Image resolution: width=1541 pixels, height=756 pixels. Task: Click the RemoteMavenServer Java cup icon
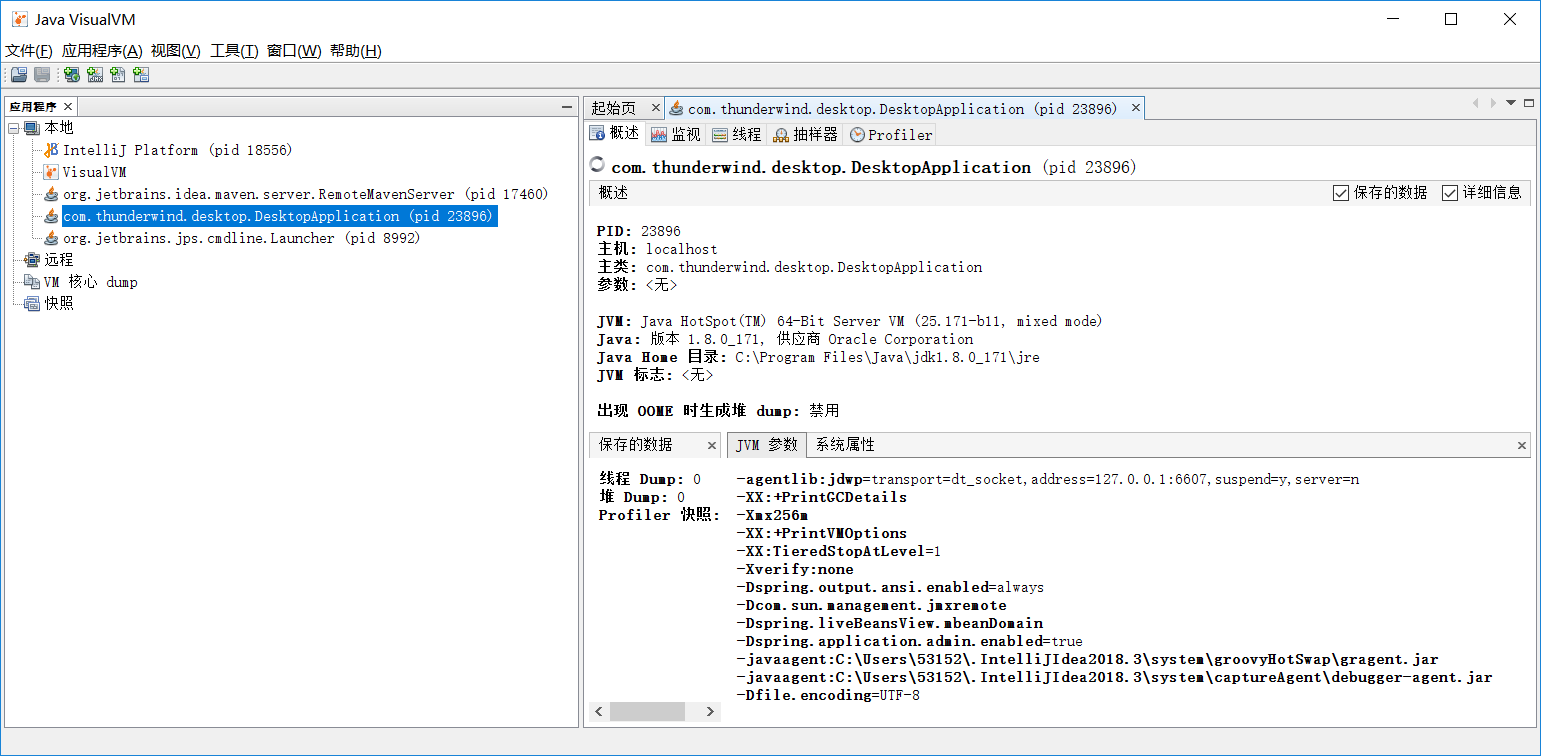(x=52, y=194)
